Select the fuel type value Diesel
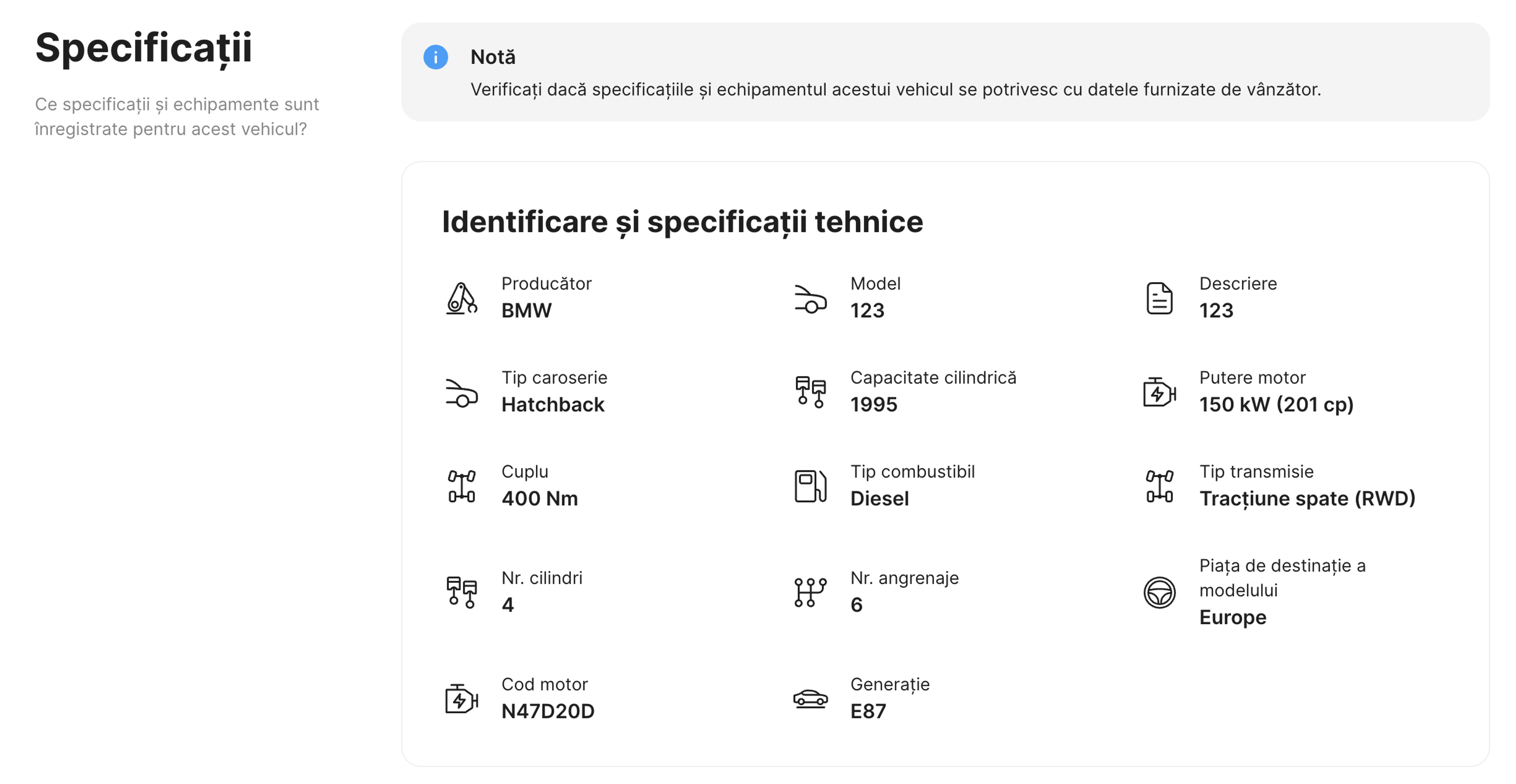 pos(879,499)
